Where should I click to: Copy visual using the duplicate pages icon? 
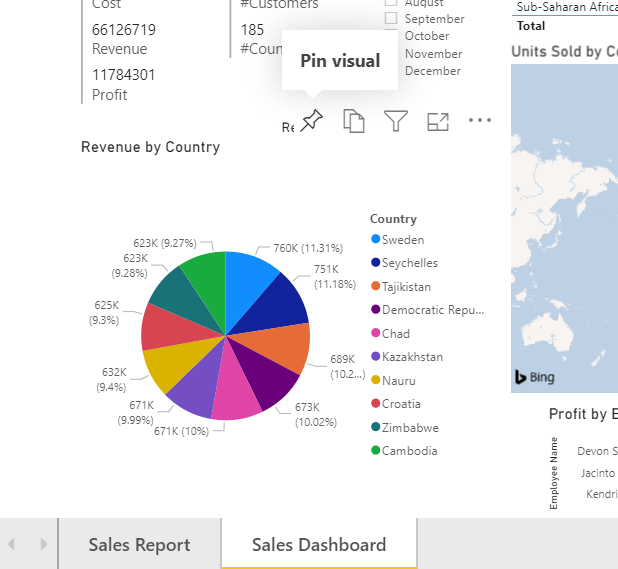354,121
